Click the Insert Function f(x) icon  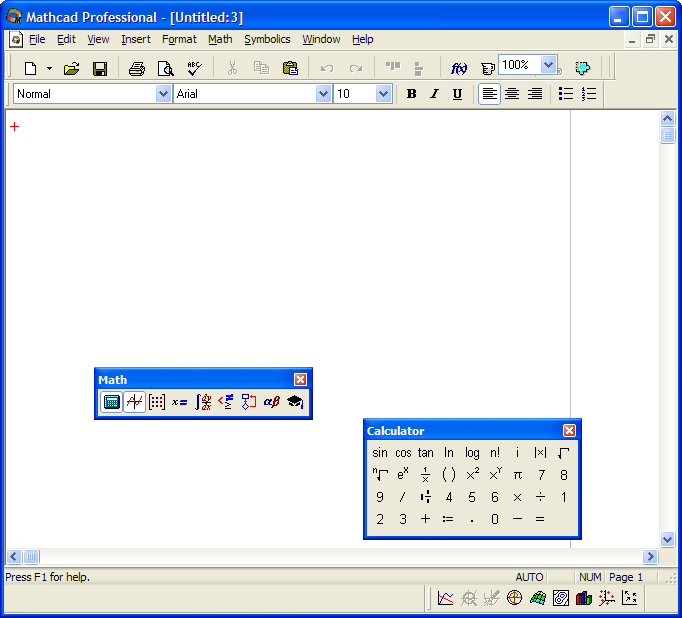[459, 68]
